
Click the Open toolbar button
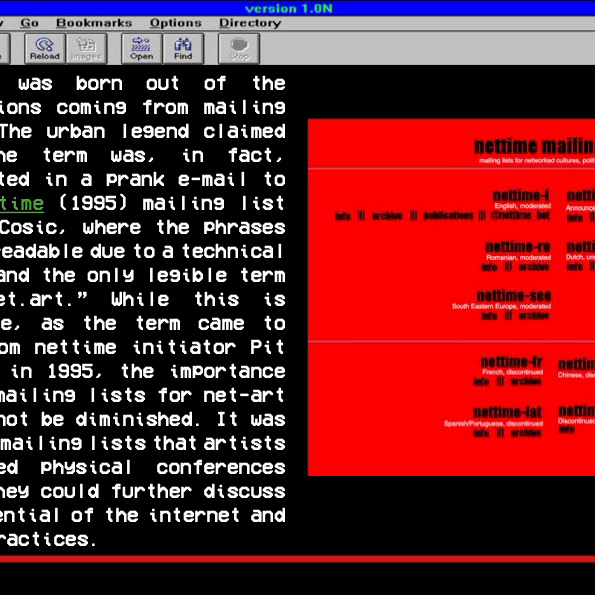click(x=142, y=48)
